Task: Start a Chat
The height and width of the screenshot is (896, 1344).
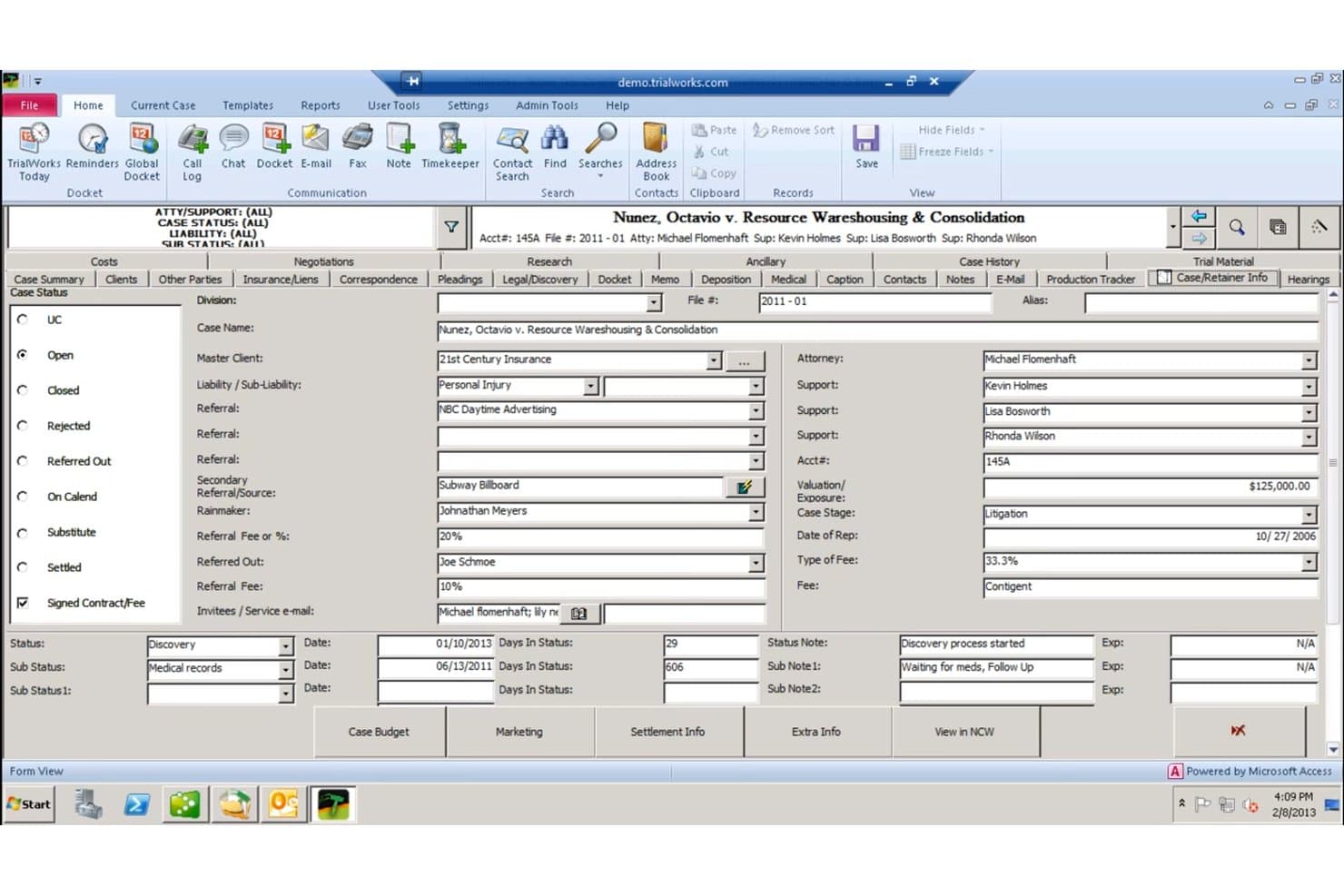Action: point(233,146)
